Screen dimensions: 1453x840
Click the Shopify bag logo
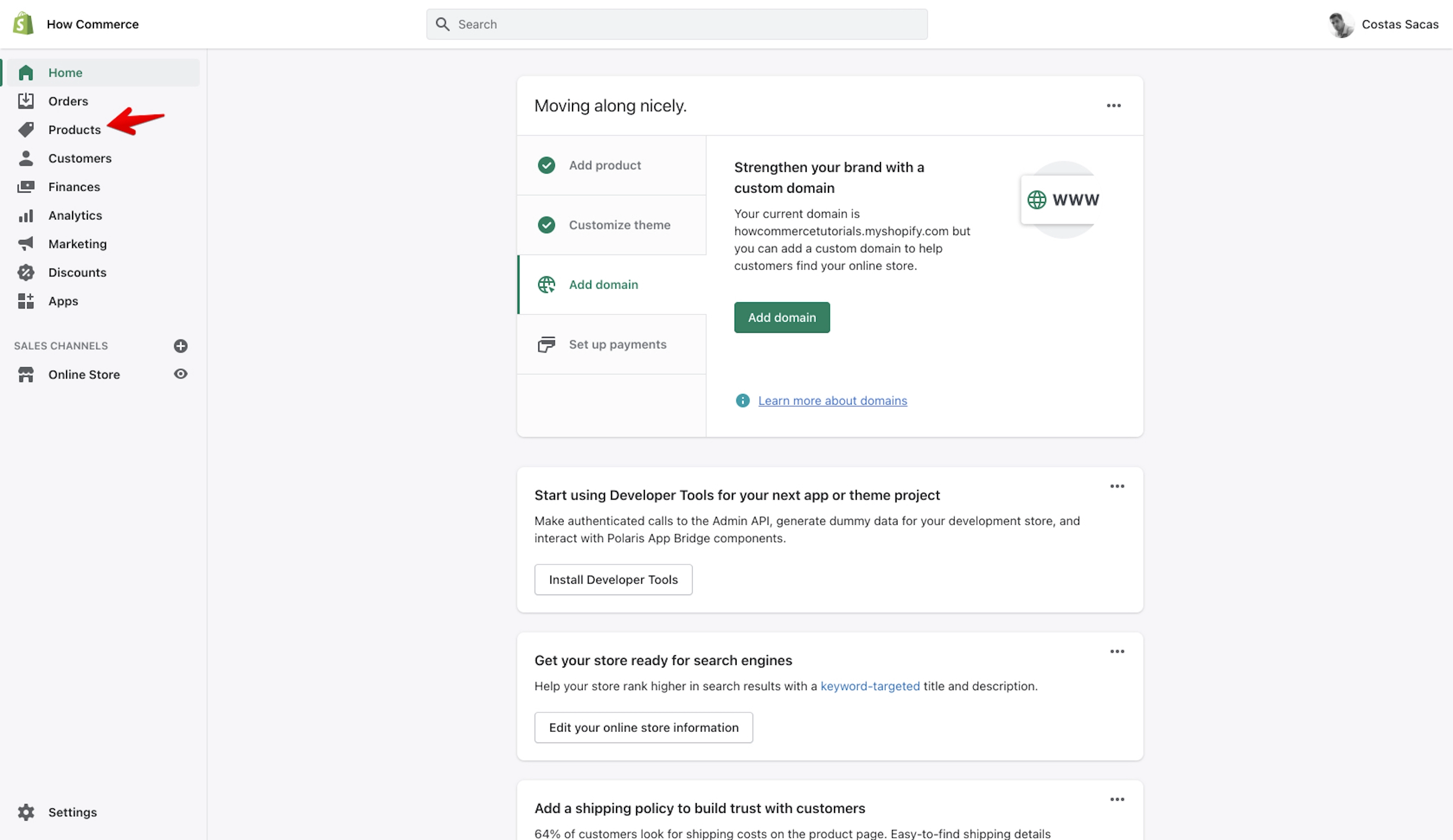[23, 24]
